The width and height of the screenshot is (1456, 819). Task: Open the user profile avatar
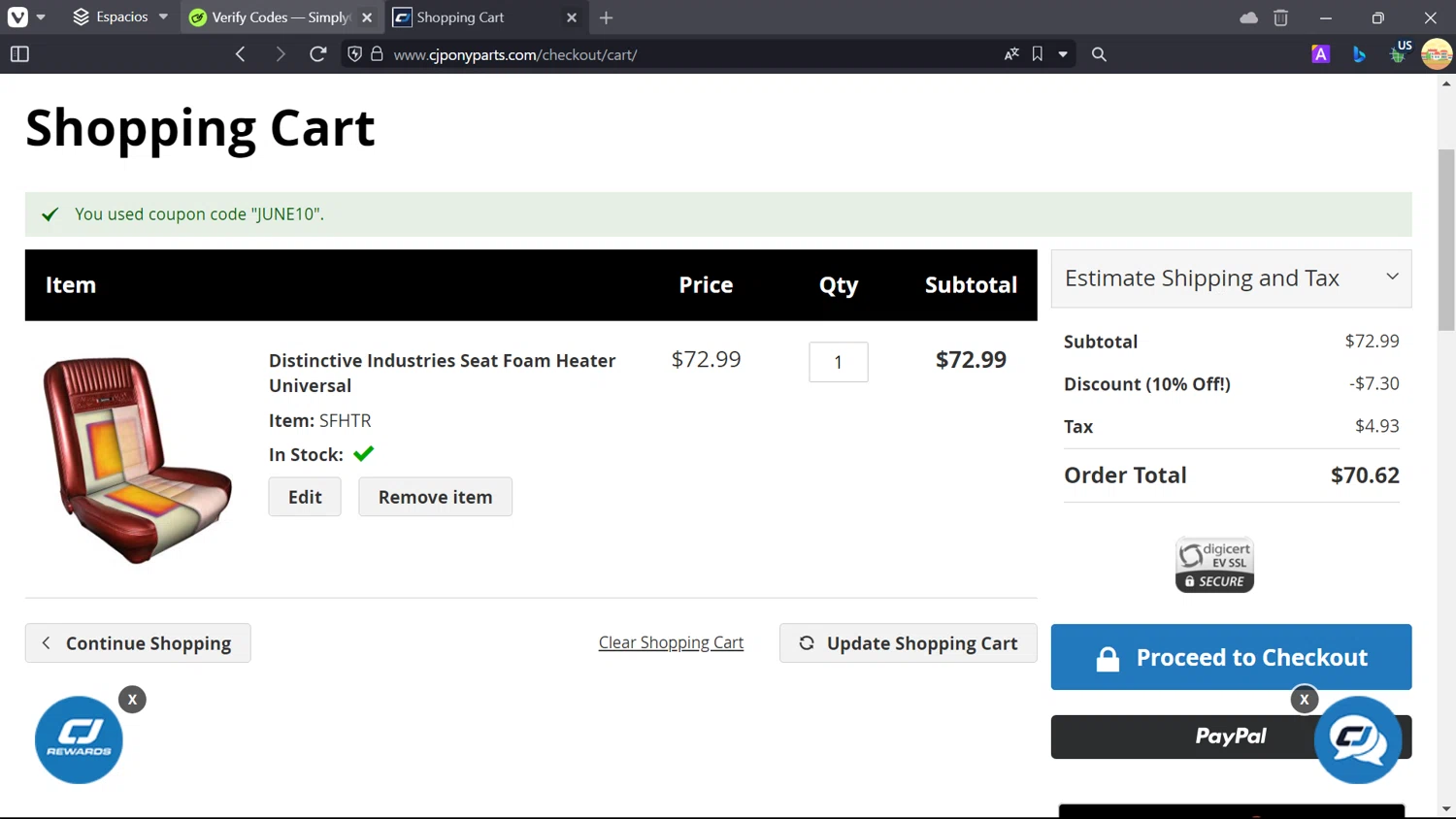[x=1437, y=54]
